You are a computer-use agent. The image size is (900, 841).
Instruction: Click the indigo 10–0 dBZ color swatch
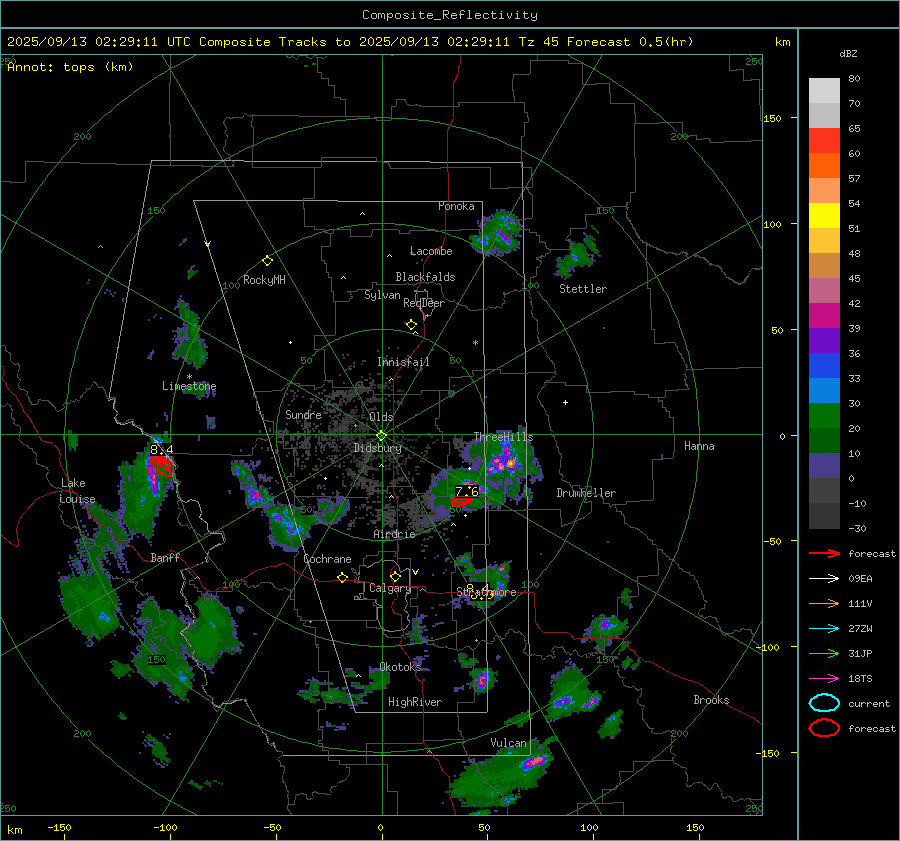(x=824, y=466)
